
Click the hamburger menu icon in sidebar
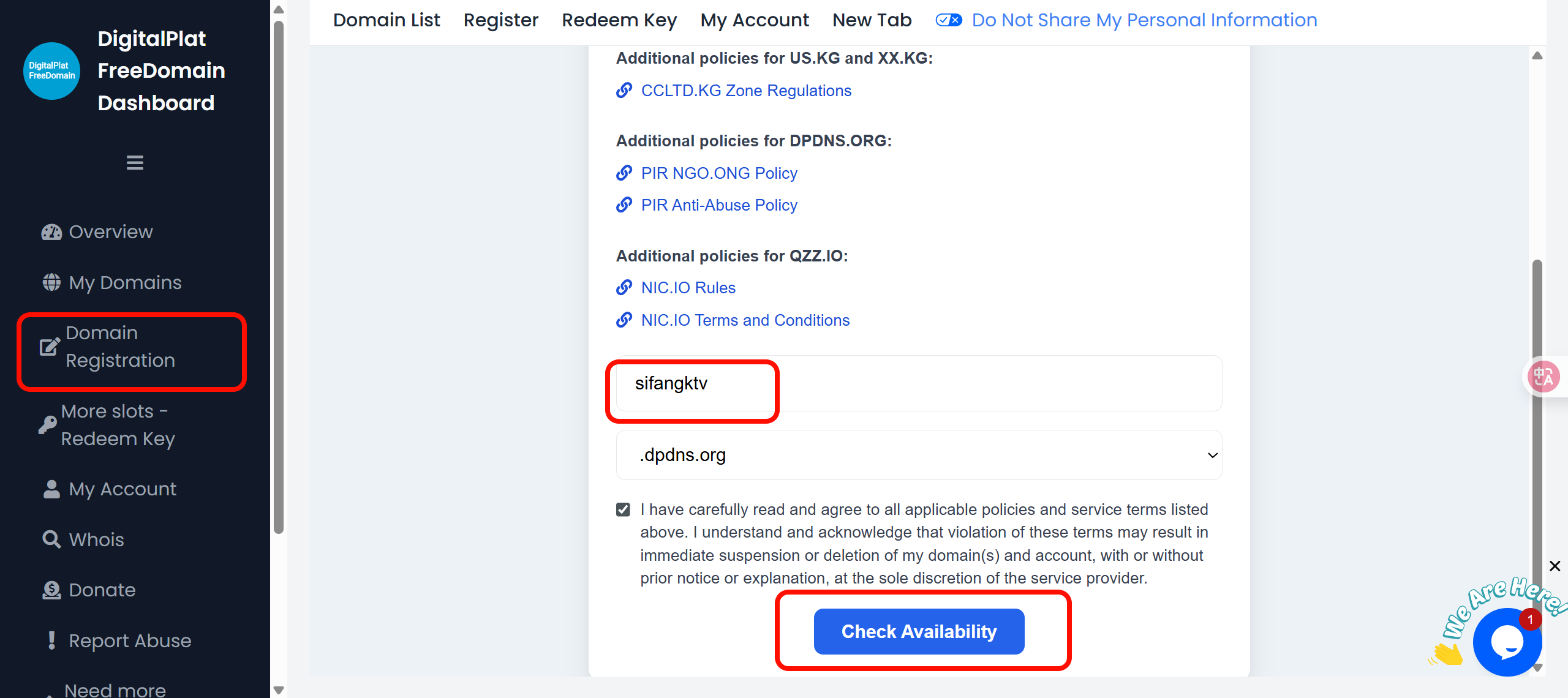point(135,163)
